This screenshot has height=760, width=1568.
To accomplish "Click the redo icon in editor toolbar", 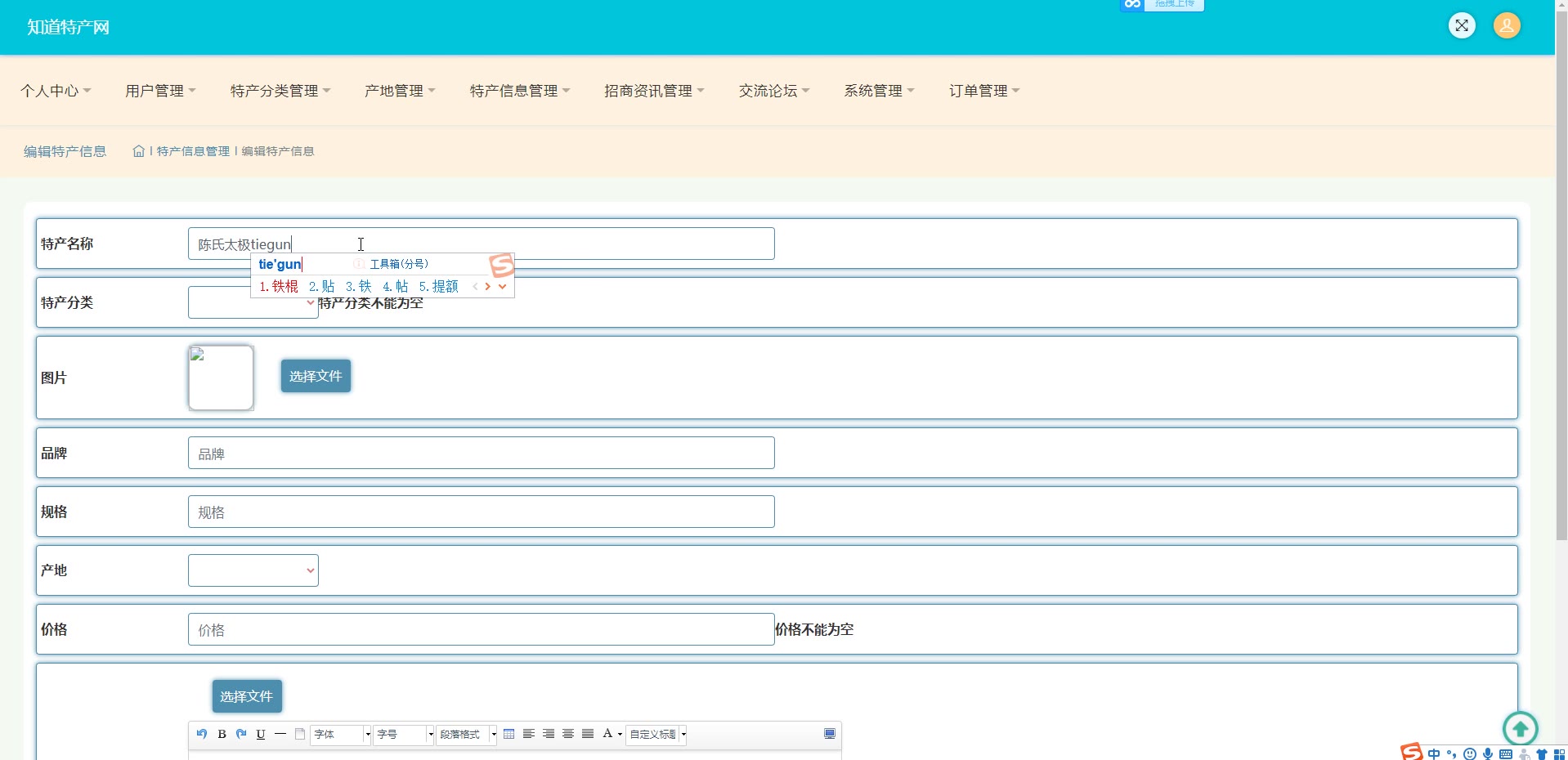I will 241,734.
